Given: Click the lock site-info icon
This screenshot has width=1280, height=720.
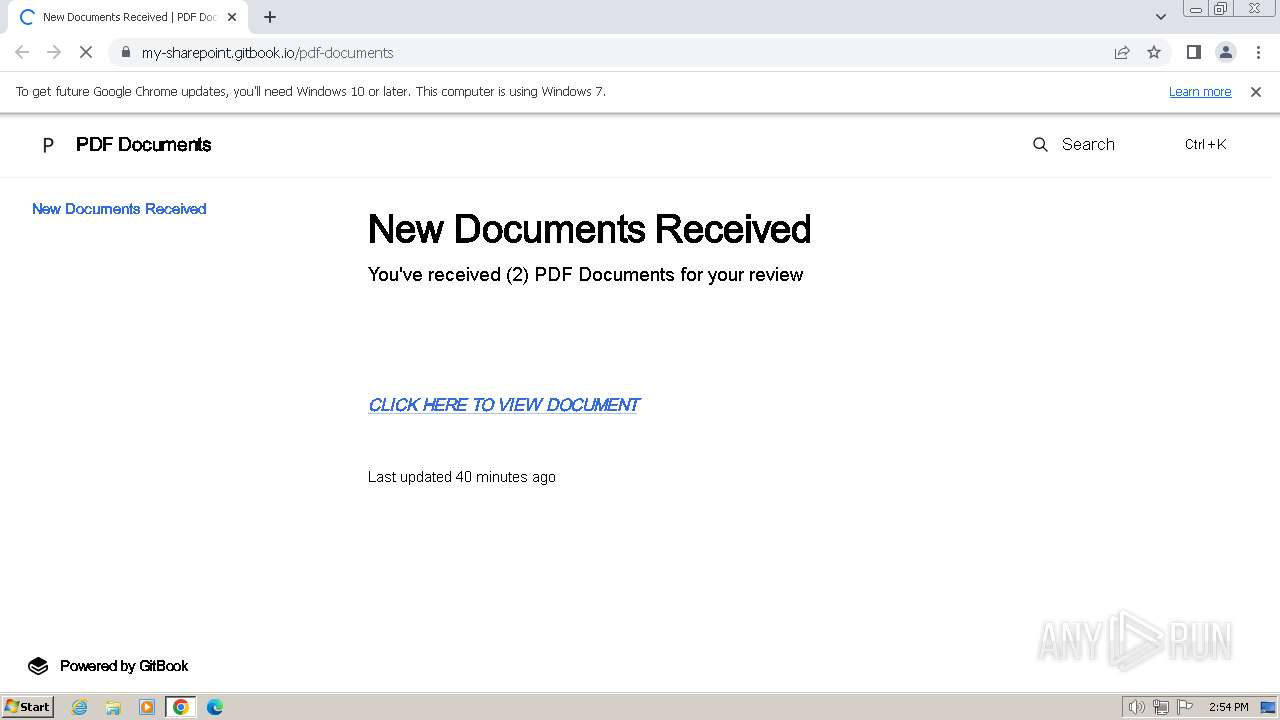Looking at the screenshot, I should [126, 52].
